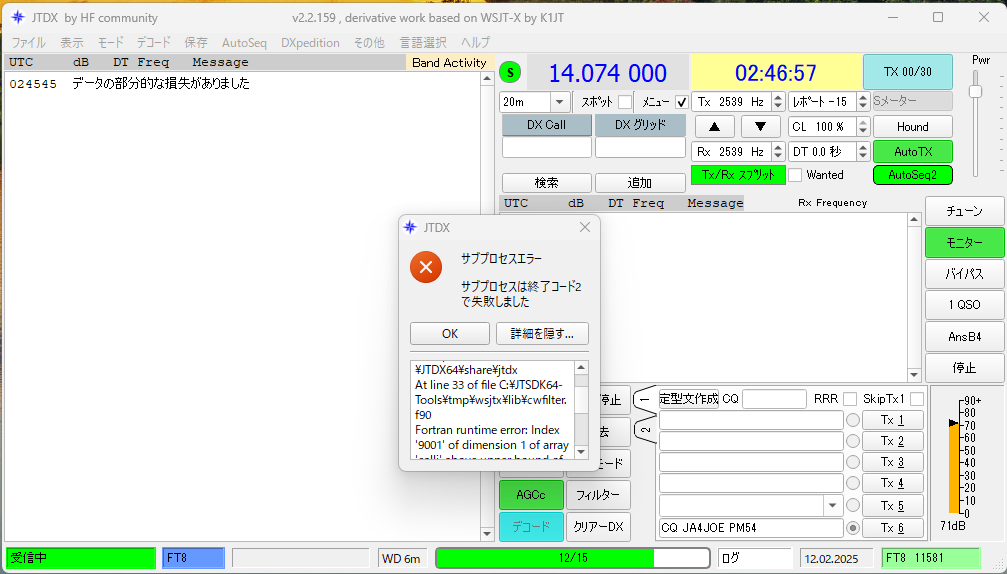Click the Pwr slider handle
This screenshot has height=574, width=1007.
point(976,91)
